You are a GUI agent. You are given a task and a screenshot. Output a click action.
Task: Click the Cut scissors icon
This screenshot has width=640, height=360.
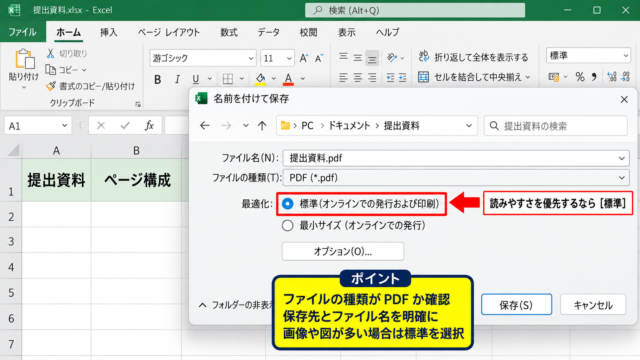(x=50, y=53)
